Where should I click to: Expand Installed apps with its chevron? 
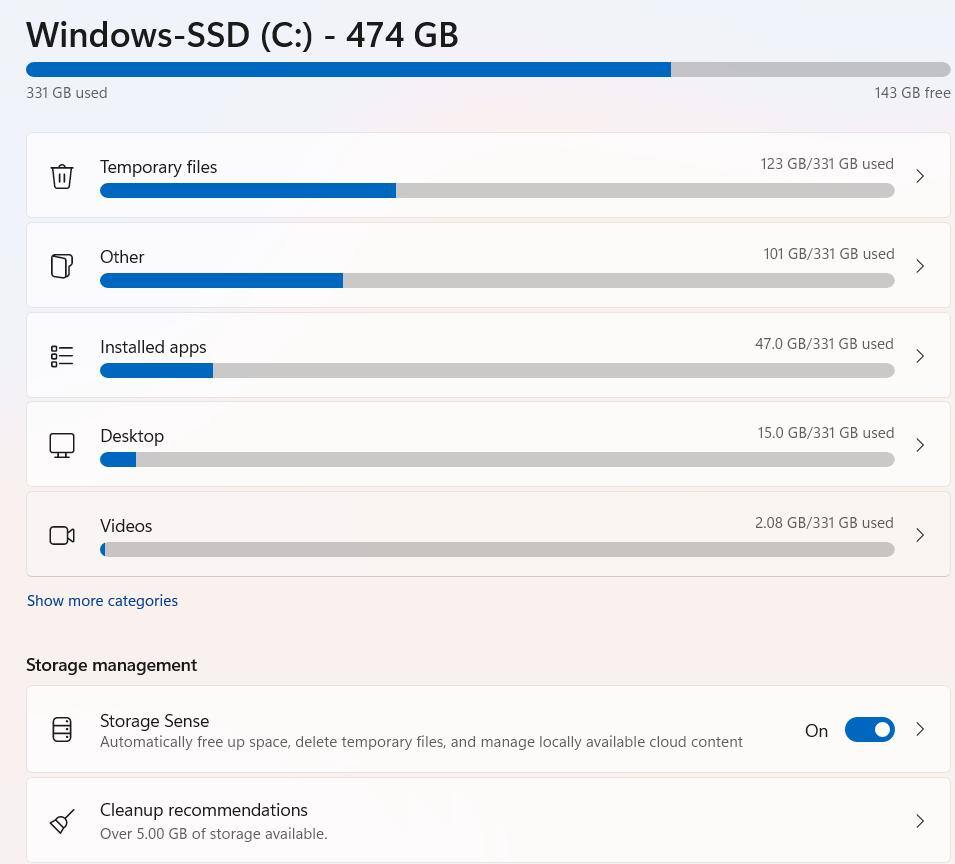pos(920,356)
